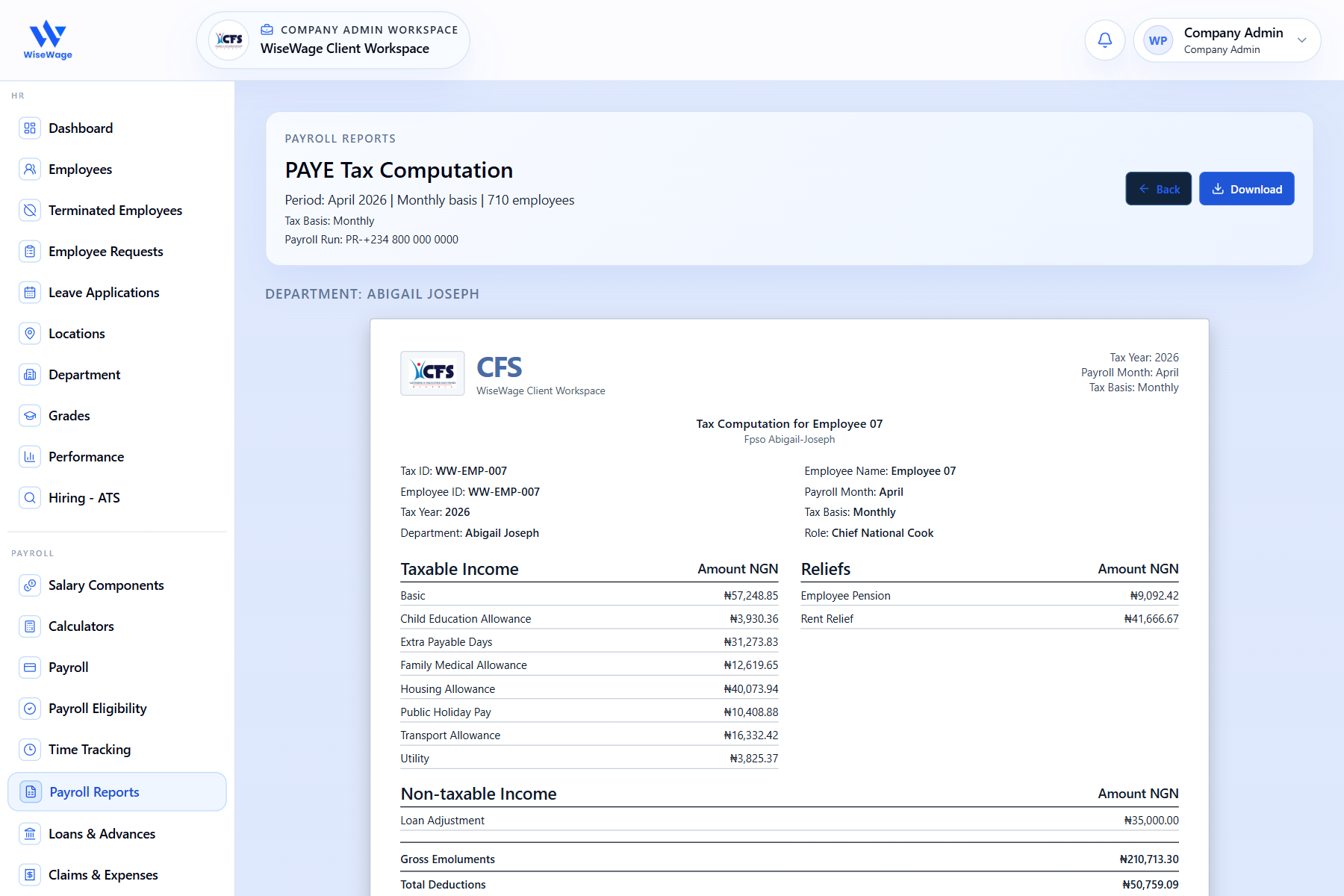Viewport: 1344px width, 896px height.
Task: Click Grades graduation cap icon
Action: point(30,416)
